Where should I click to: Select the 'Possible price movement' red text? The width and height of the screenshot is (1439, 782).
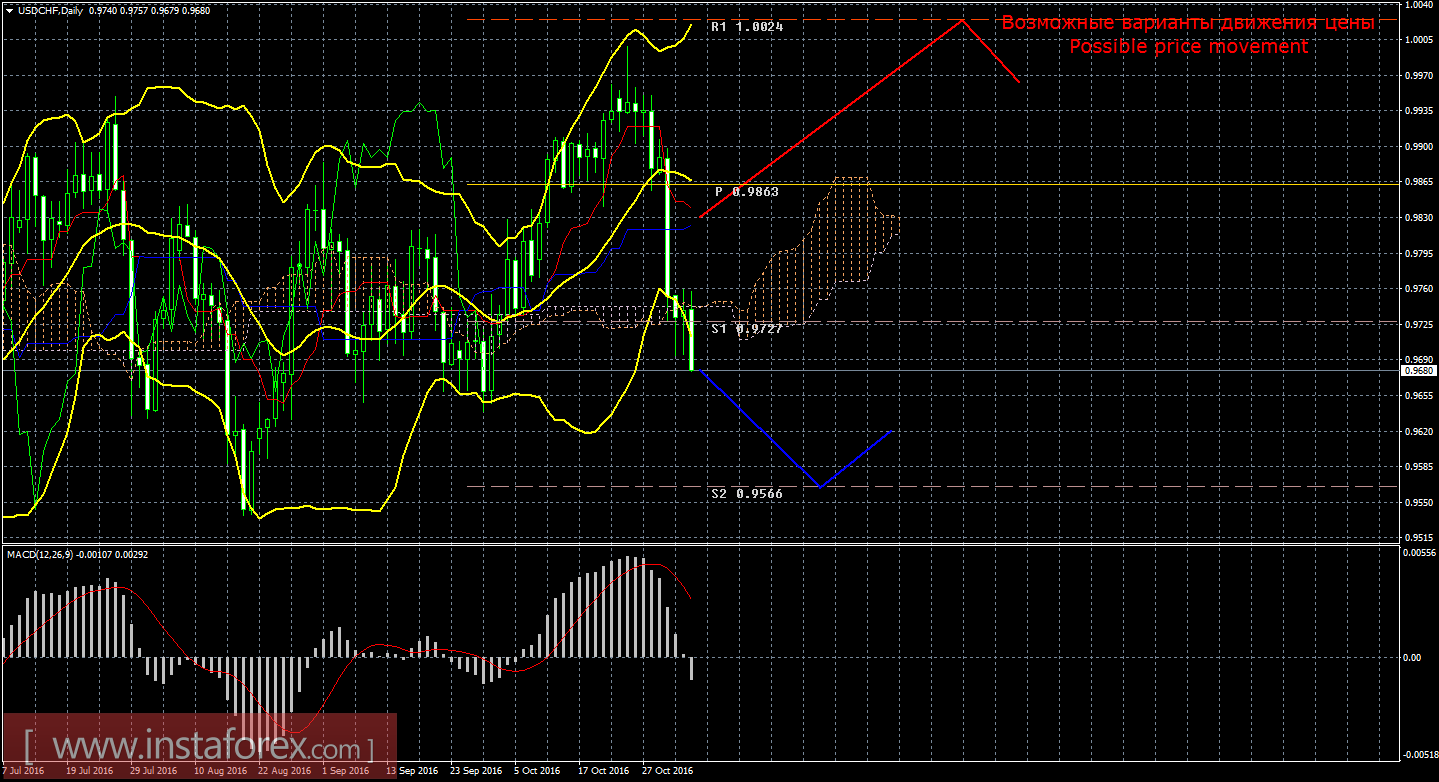click(x=1188, y=47)
